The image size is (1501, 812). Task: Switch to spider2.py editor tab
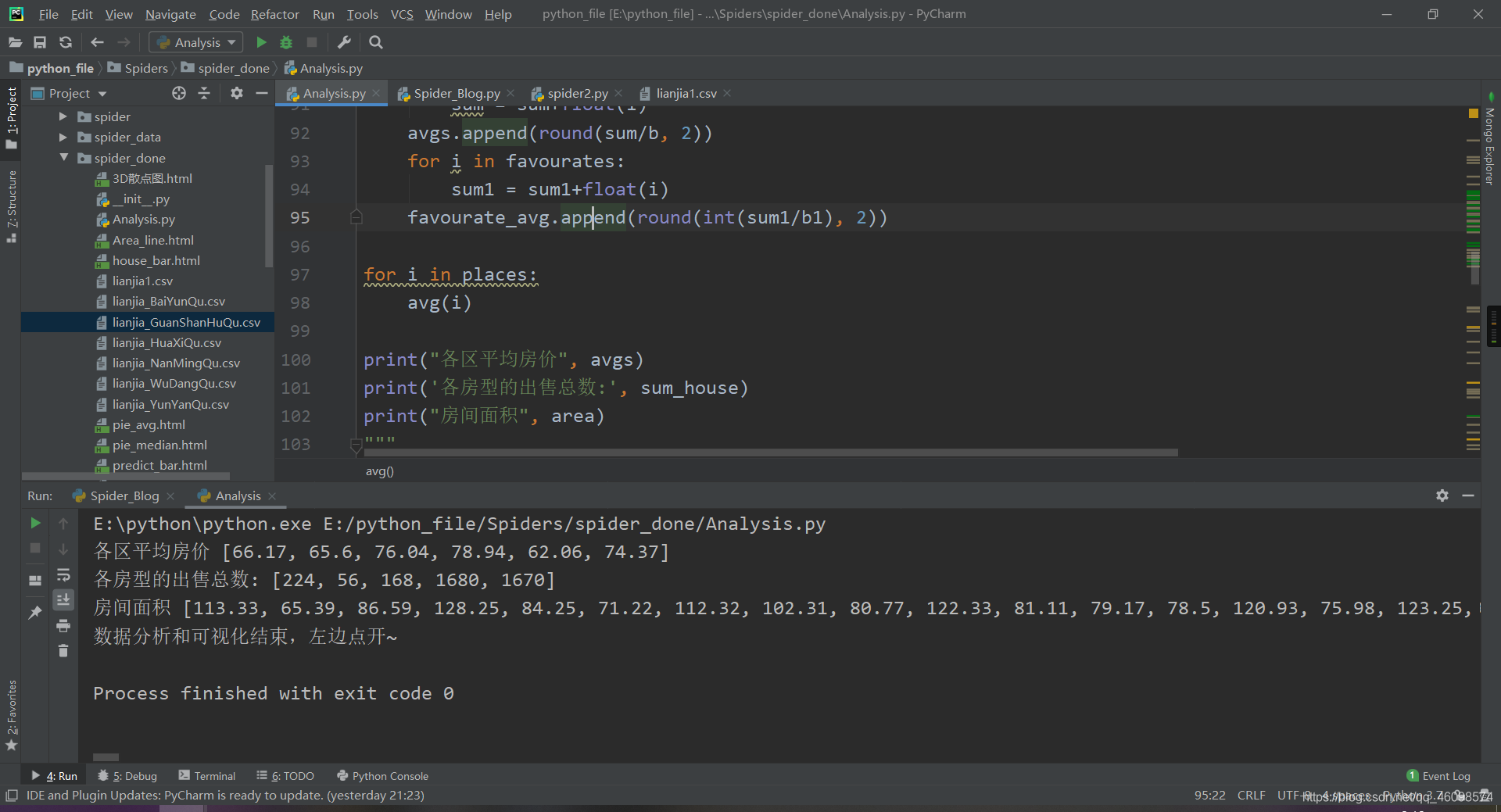577,93
